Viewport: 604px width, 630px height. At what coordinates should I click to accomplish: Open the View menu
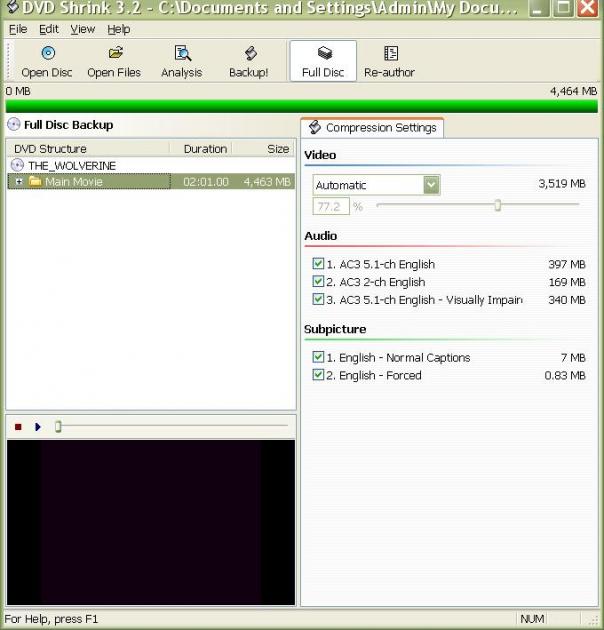(x=83, y=29)
